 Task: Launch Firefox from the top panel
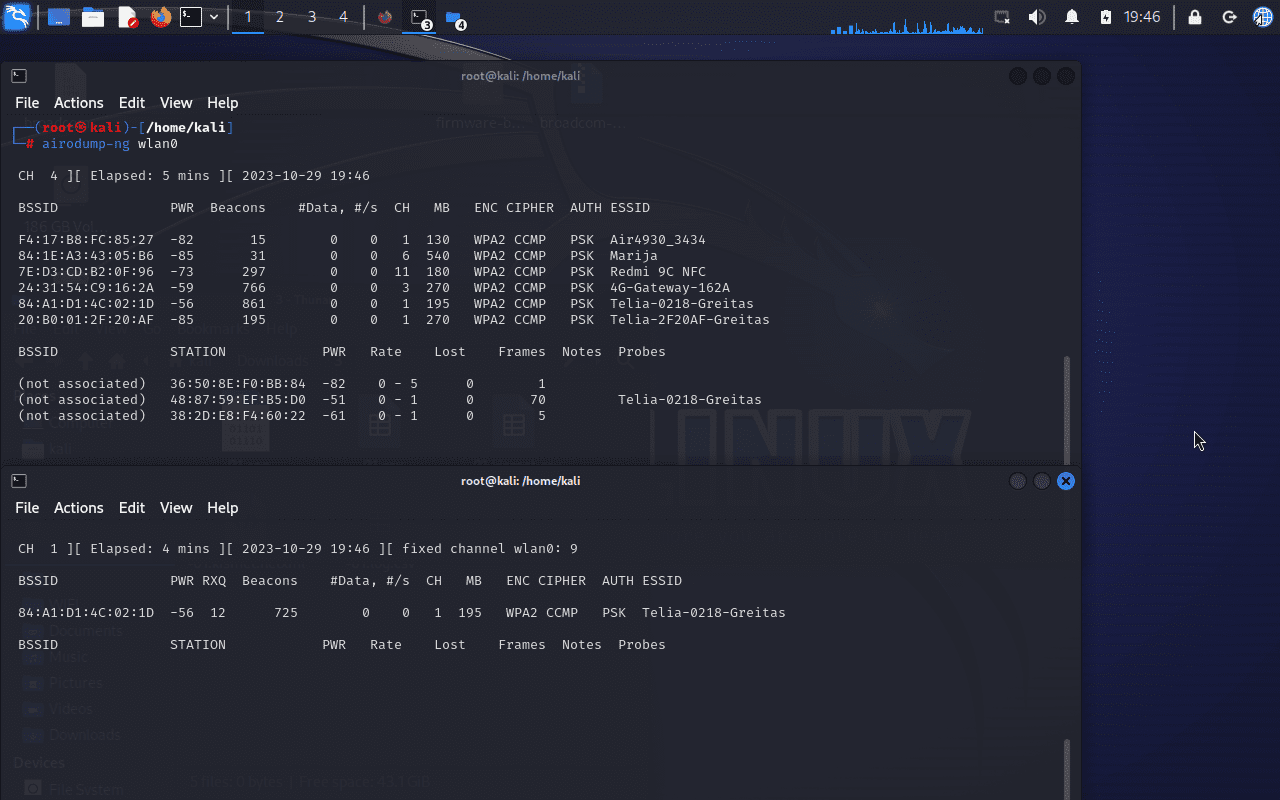coord(160,17)
